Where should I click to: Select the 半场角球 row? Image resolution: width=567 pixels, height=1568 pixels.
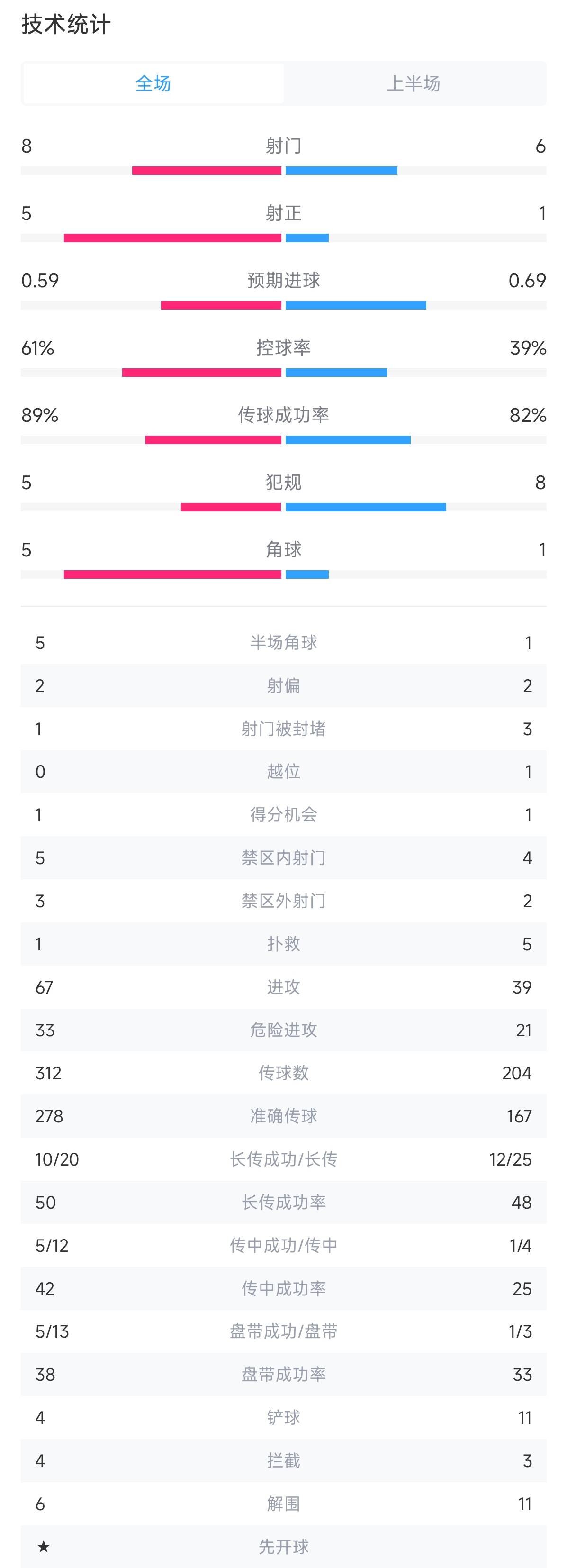283,643
